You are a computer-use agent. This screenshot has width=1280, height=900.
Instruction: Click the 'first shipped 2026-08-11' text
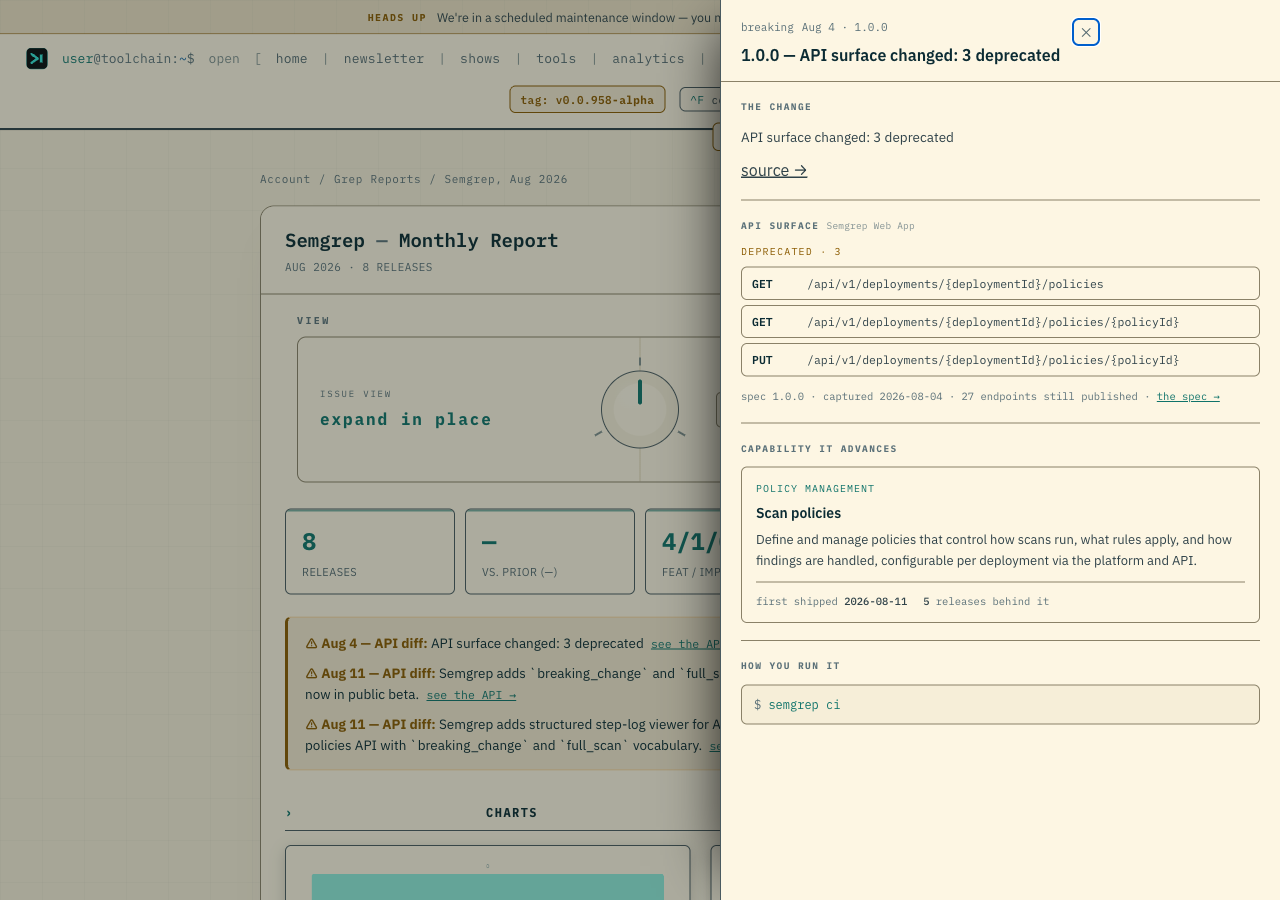832,601
